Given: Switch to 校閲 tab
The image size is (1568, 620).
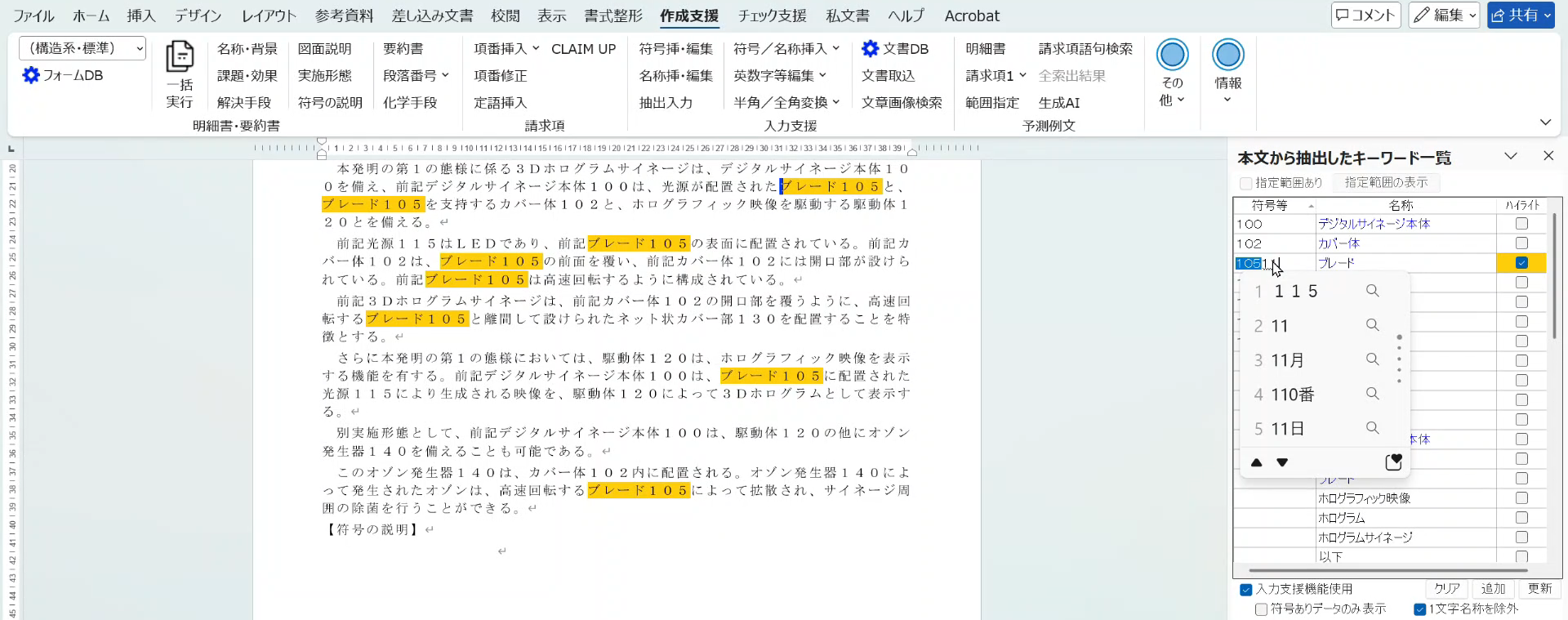Looking at the screenshot, I should tap(506, 16).
